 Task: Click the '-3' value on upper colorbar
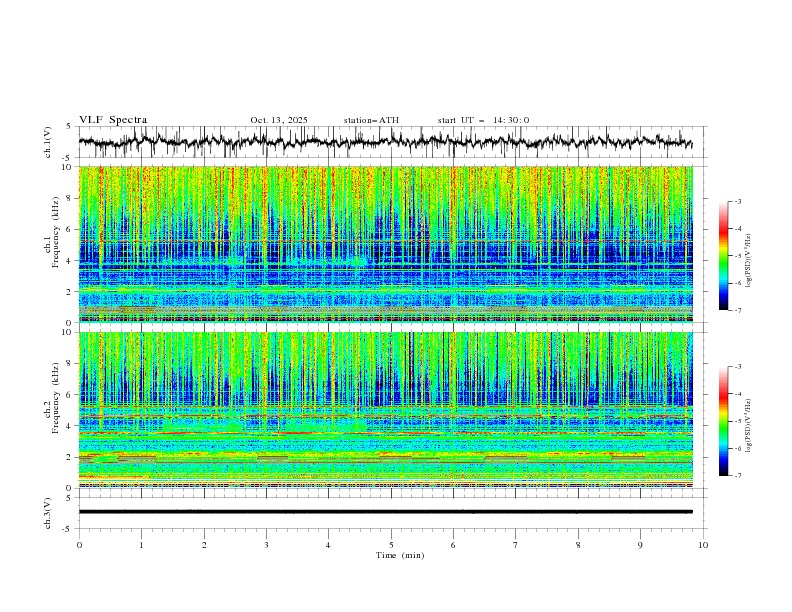pos(737,201)
